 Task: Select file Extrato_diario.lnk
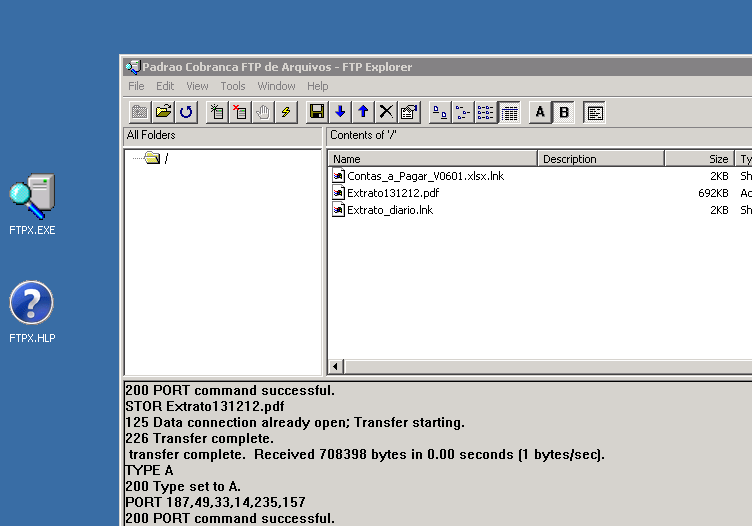[x=390, y=210]
